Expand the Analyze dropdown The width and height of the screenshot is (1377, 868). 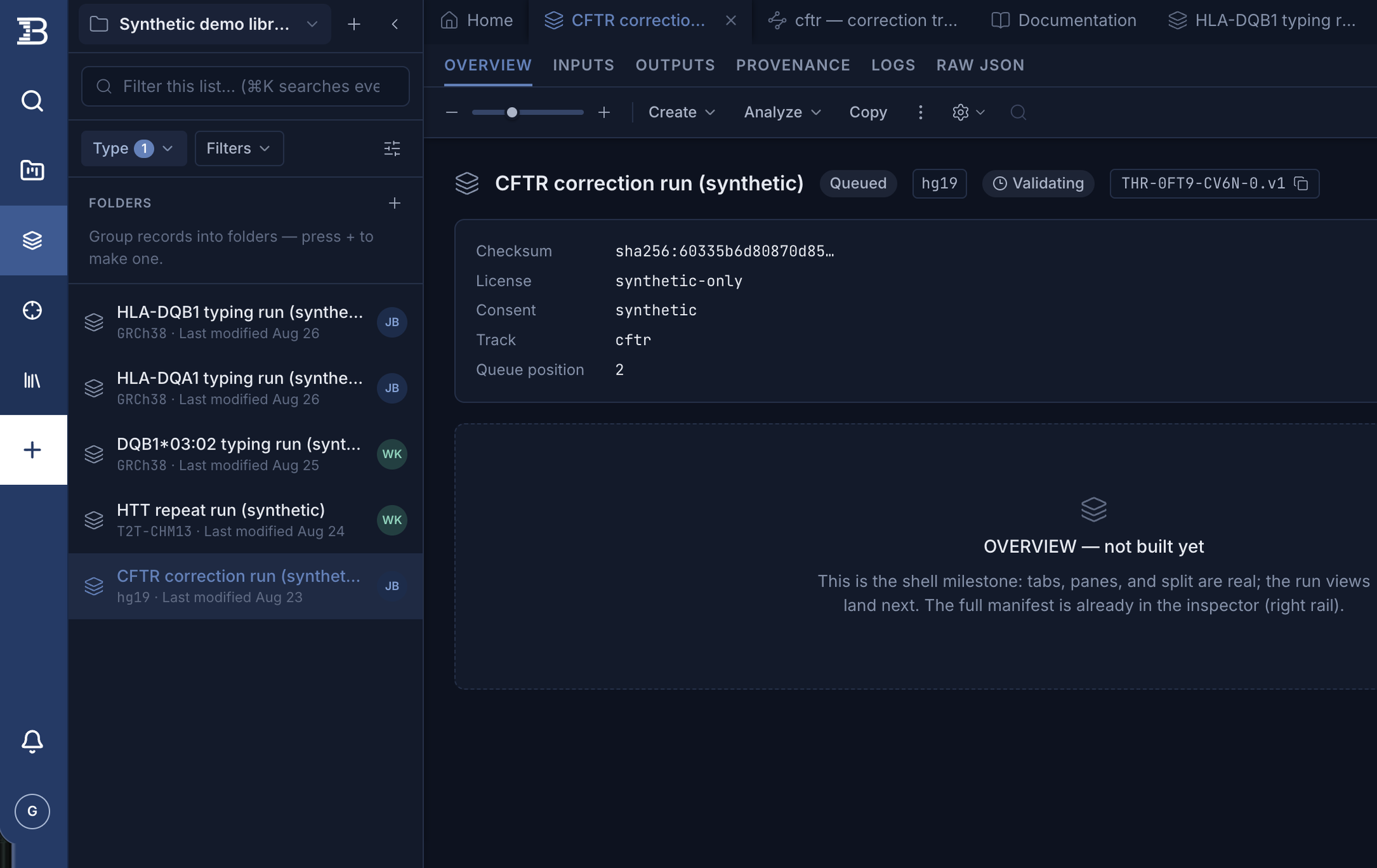click(782, 112)
